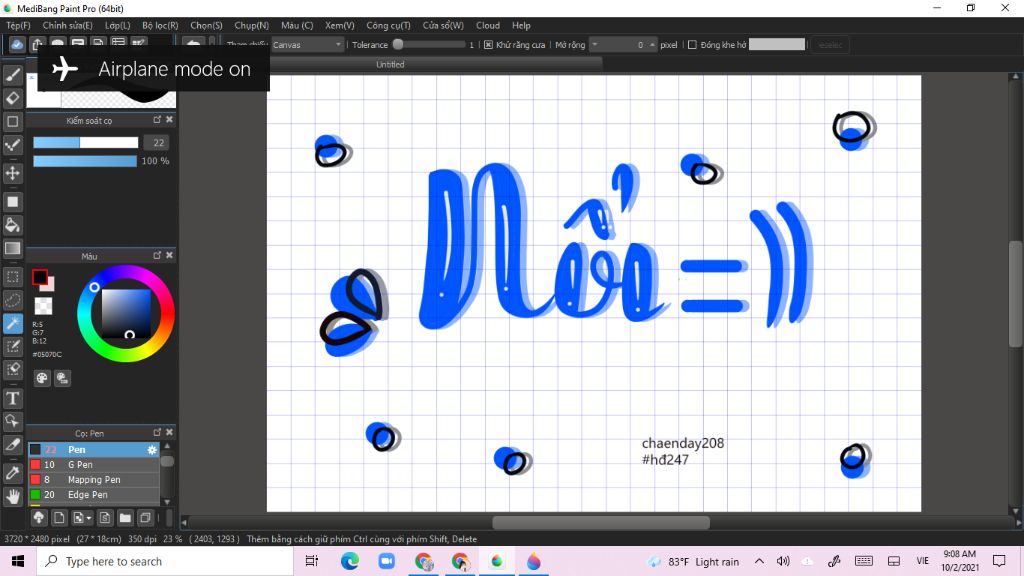Select the rectangular Select tool
Image resolution: width=1024 pixels, height=576 pixels.
coord(12,277)
